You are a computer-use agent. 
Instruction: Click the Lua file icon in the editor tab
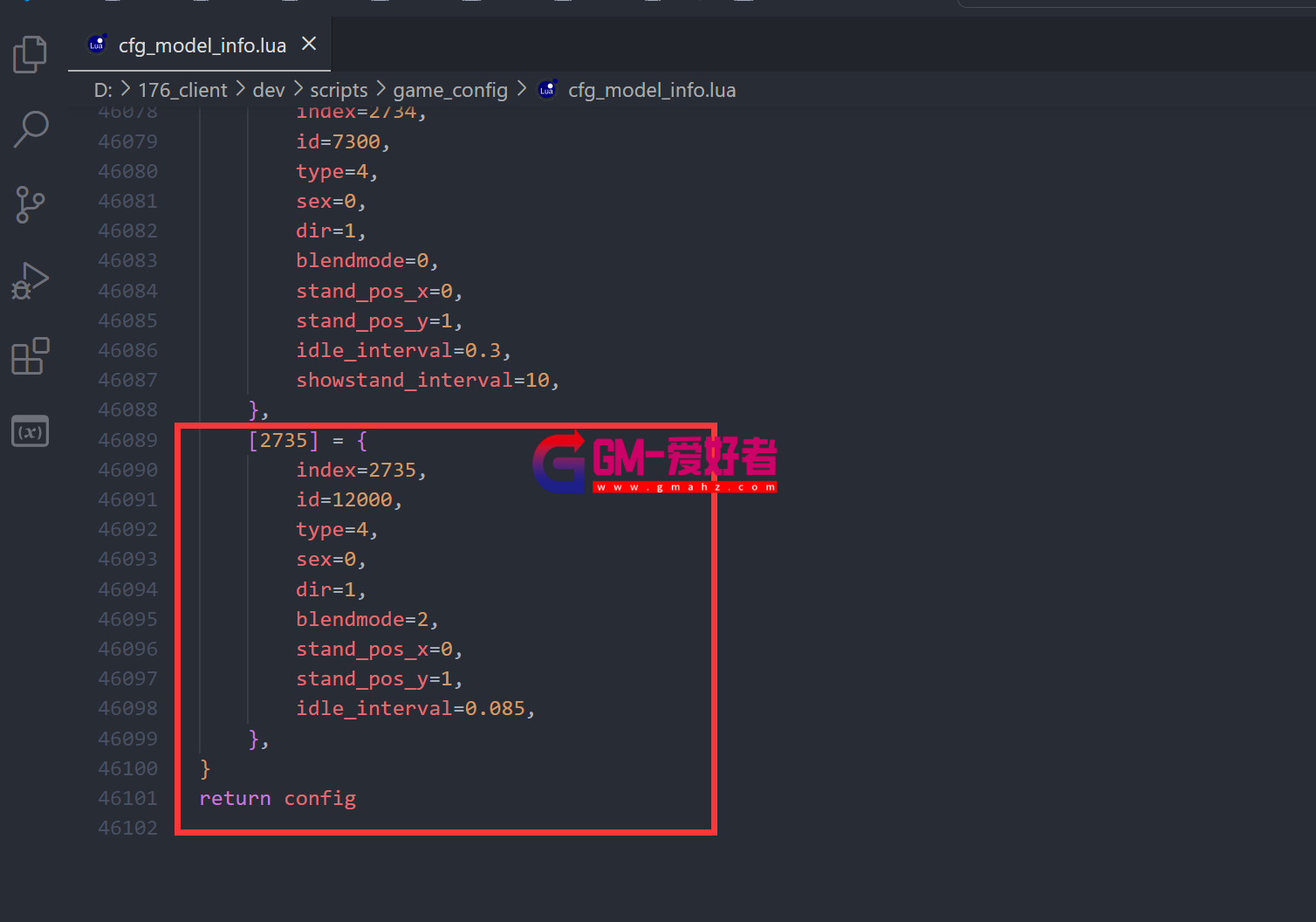click(97, 45)
